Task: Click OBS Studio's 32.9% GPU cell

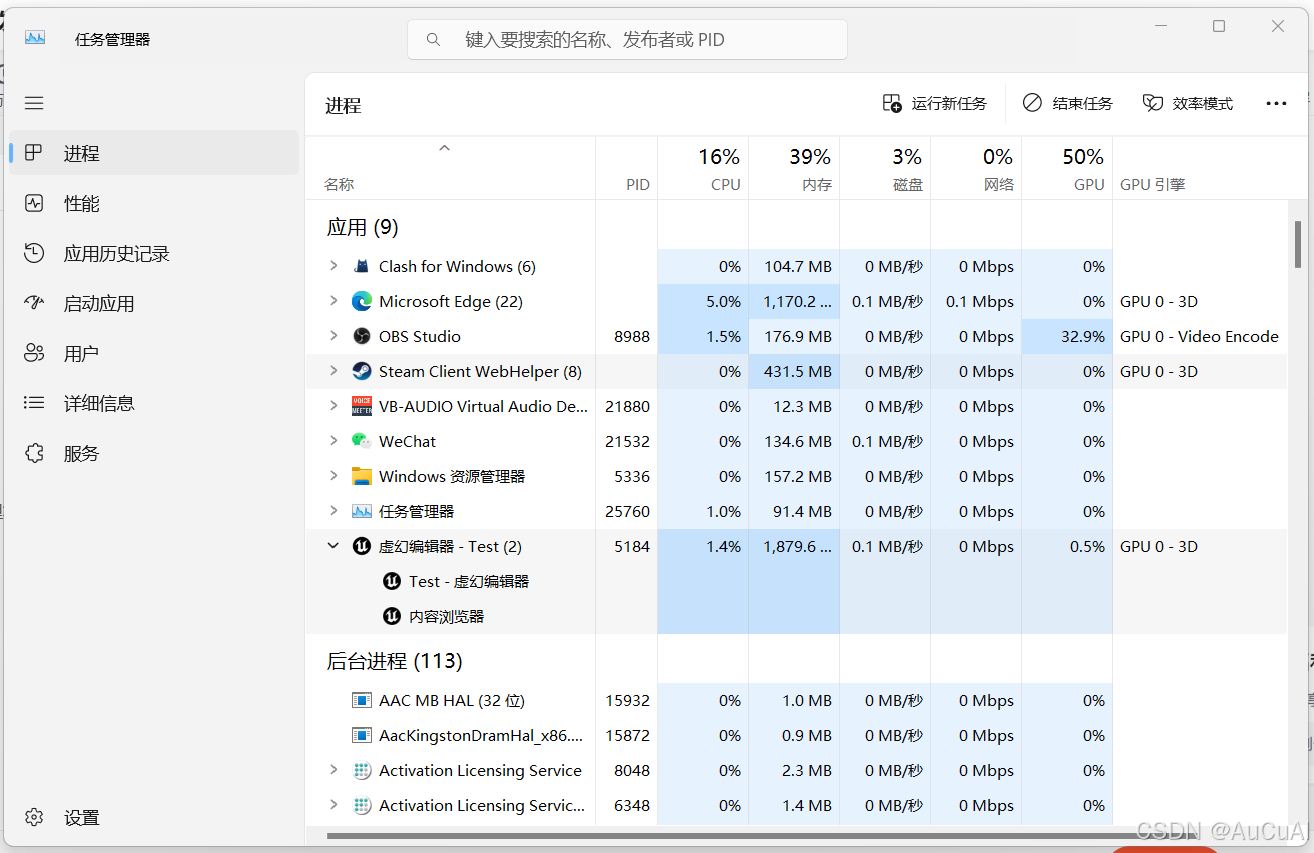Action: pyautogui.click(x=1067, y=336)
